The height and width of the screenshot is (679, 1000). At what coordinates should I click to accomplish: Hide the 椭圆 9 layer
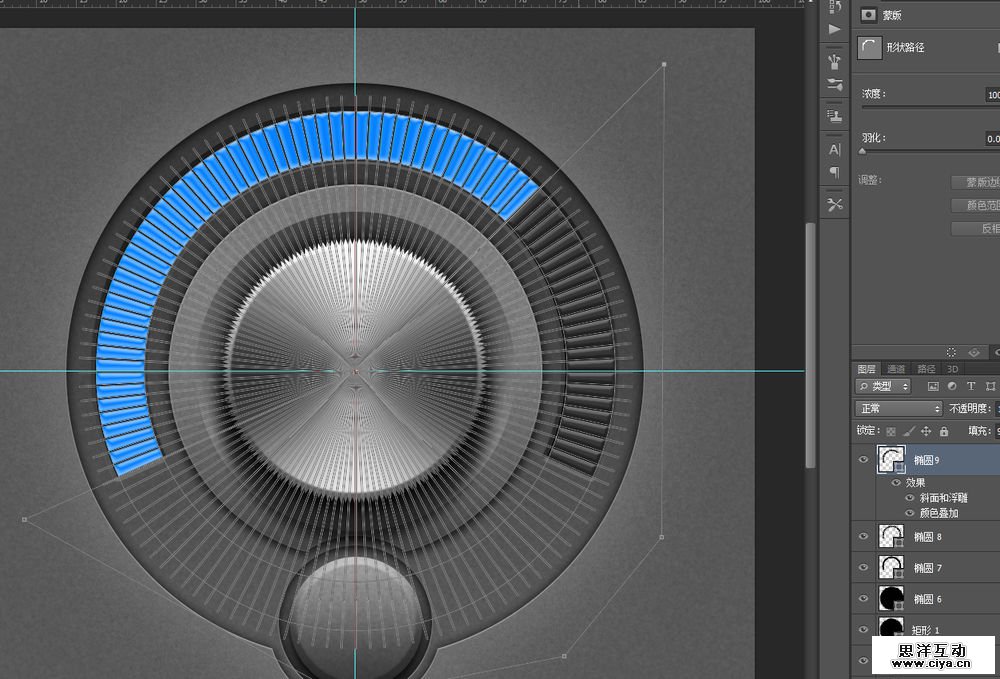(864, 460)
